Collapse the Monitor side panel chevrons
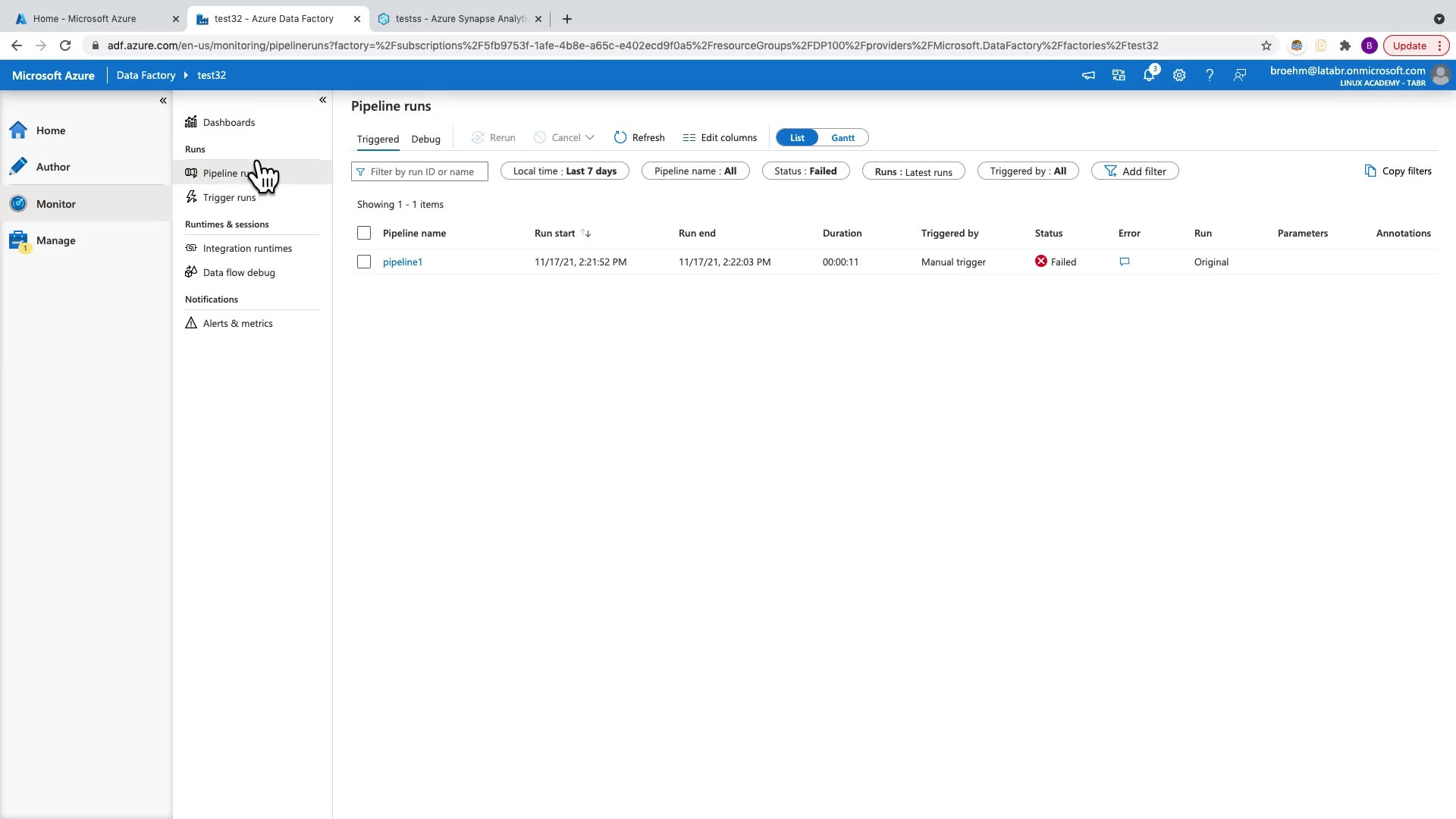Image resolution: width=1456 pixels, height=819 pixels. pyautogui.click(x=322, y=100)
